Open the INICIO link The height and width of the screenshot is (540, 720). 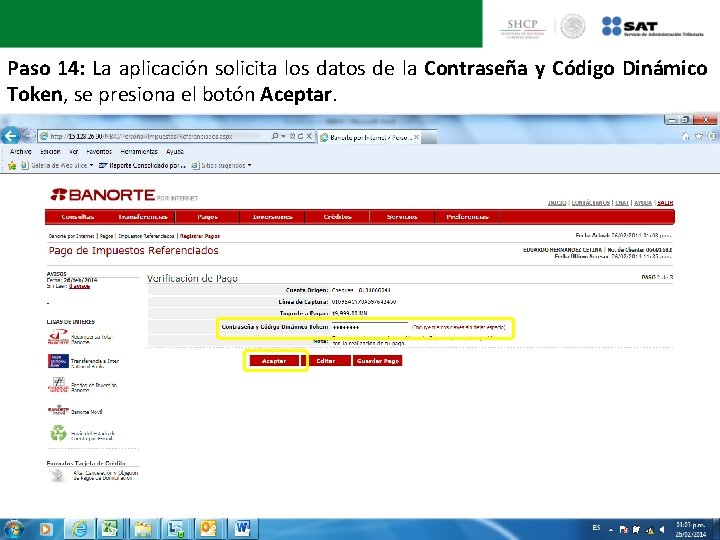pos(557,202)
